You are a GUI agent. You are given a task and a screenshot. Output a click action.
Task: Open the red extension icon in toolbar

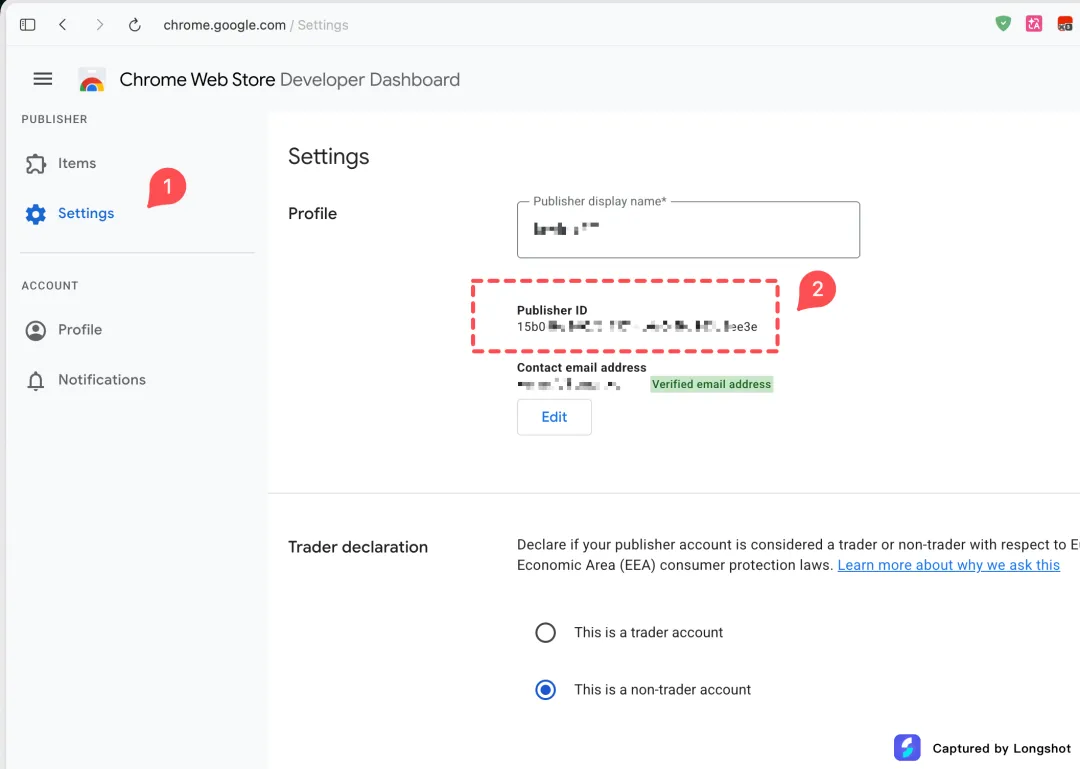pos(1065,24)
